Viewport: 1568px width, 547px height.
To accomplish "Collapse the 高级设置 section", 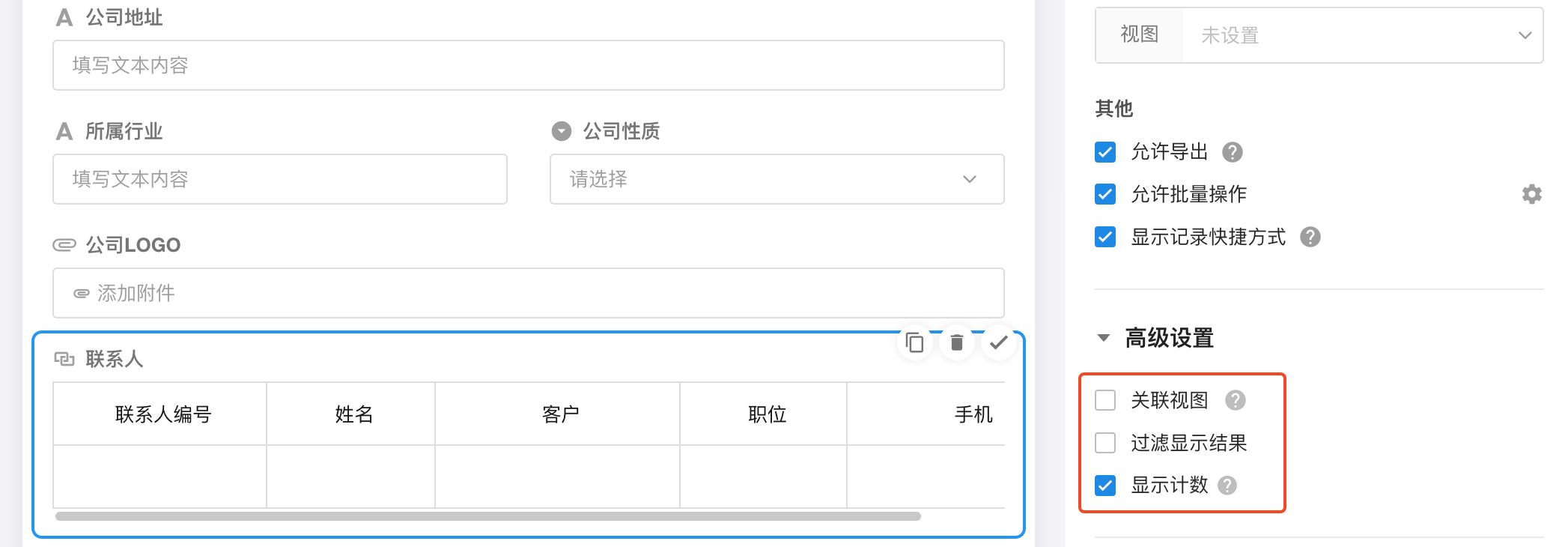I will 1103,338.
